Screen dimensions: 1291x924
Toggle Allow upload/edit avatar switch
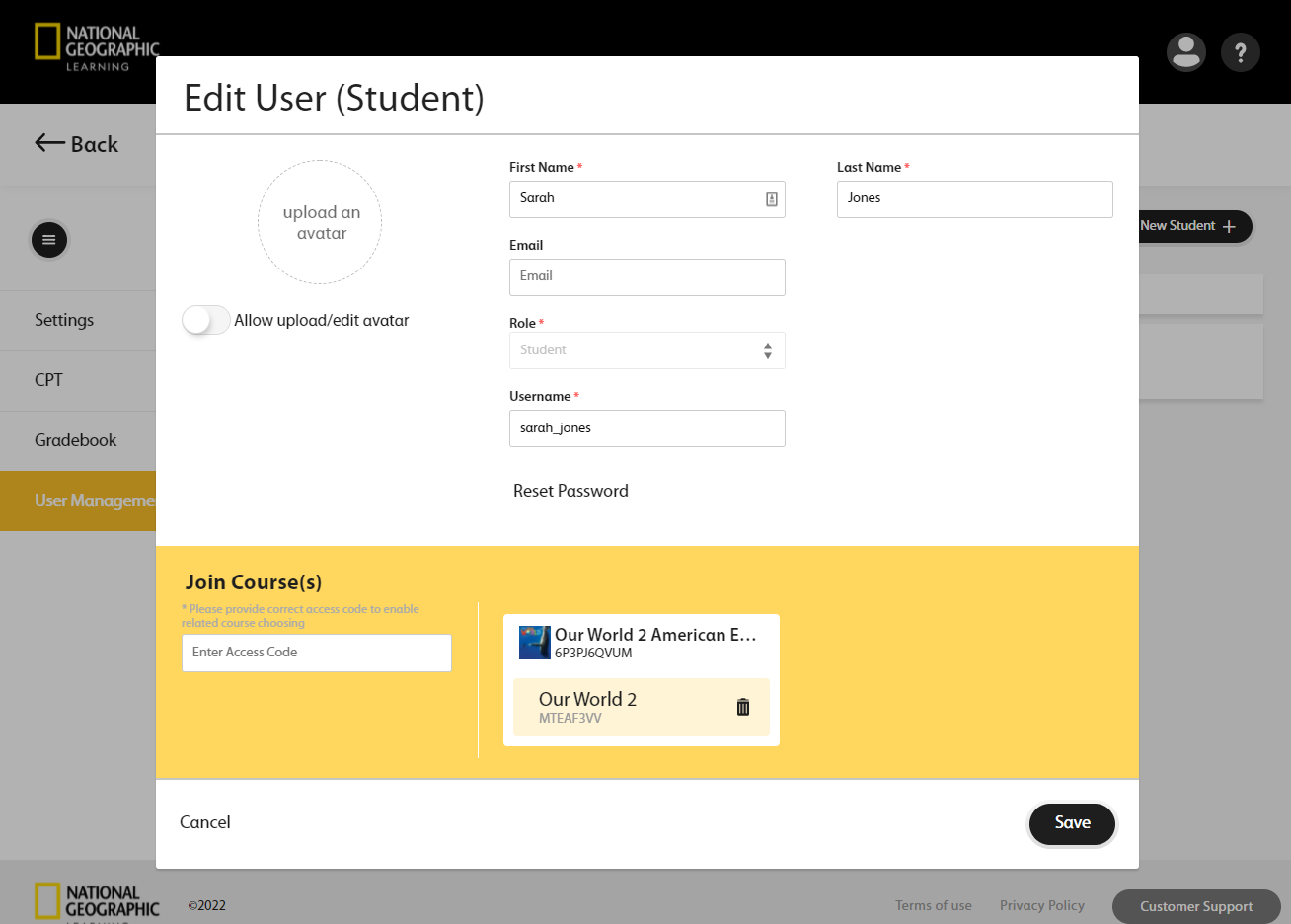205,320
